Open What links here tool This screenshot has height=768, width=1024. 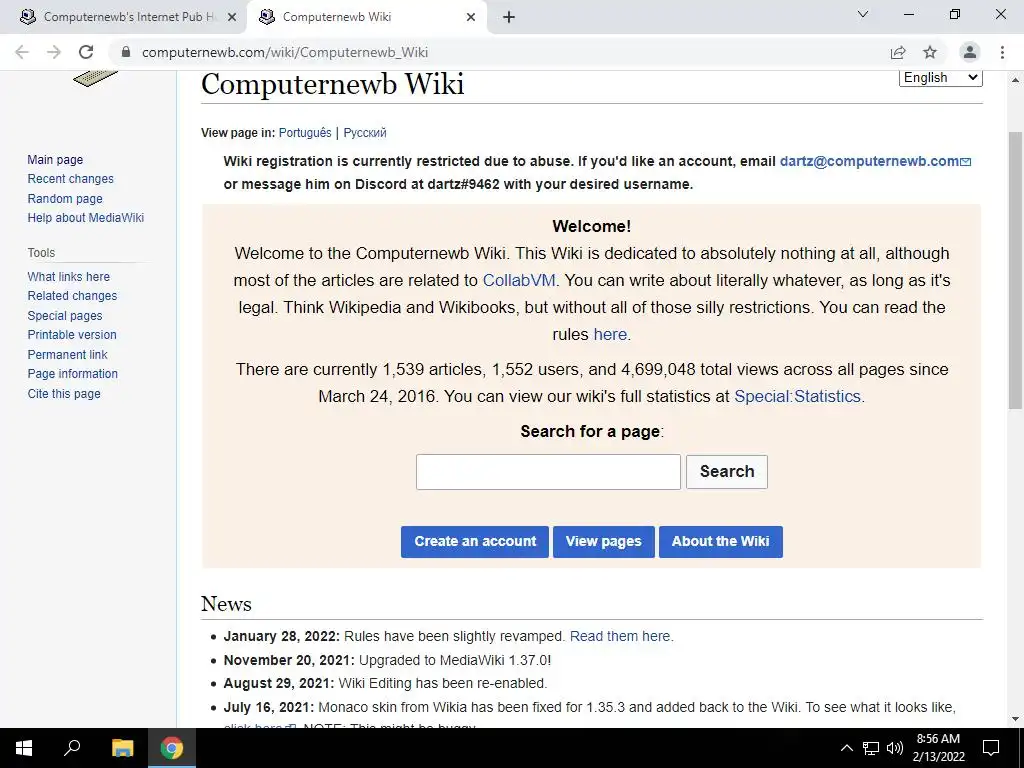pyautogui.click(x=69, y=277)
